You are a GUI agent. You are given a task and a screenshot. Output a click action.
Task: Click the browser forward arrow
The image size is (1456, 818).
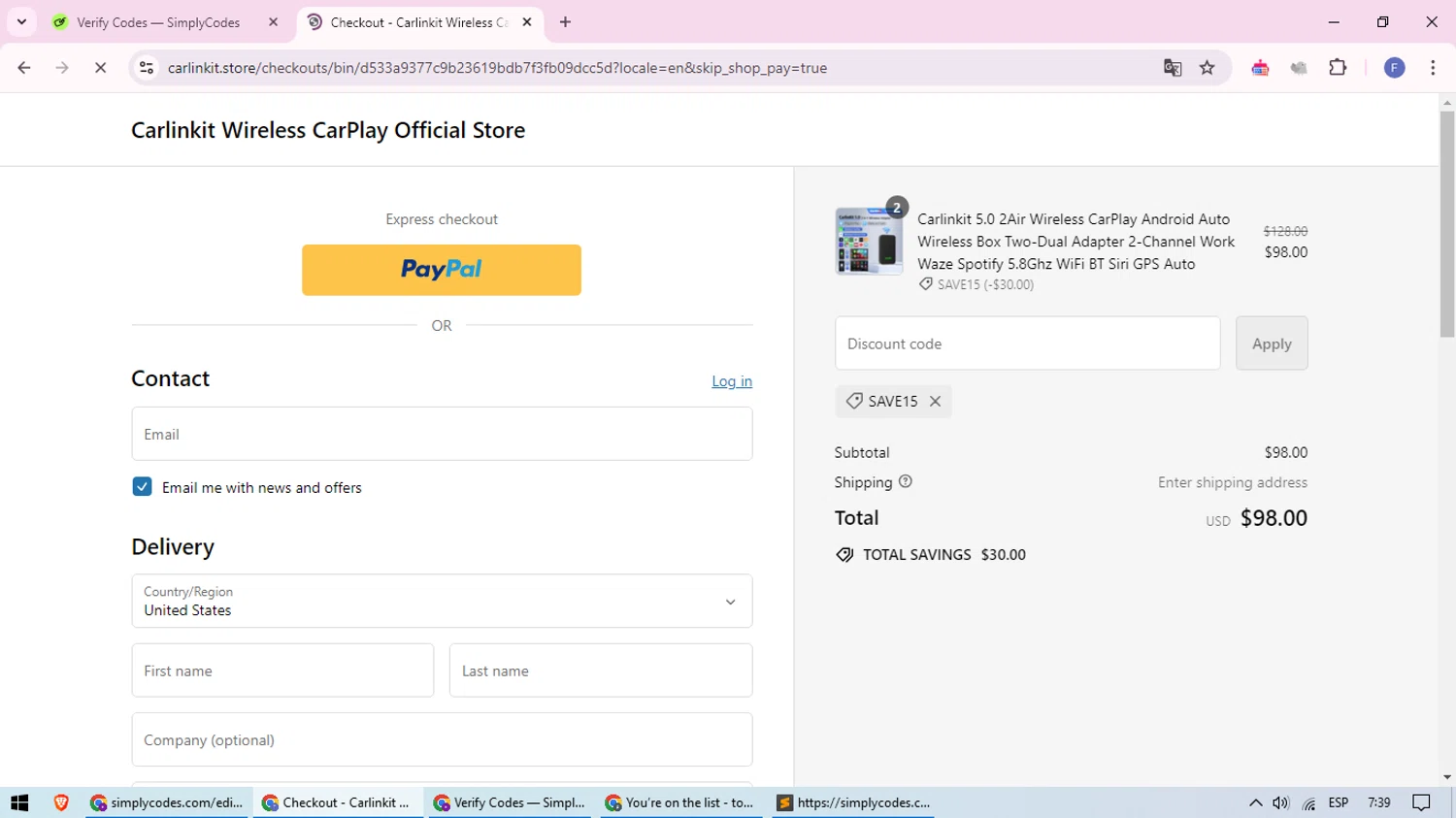[62, 68]
